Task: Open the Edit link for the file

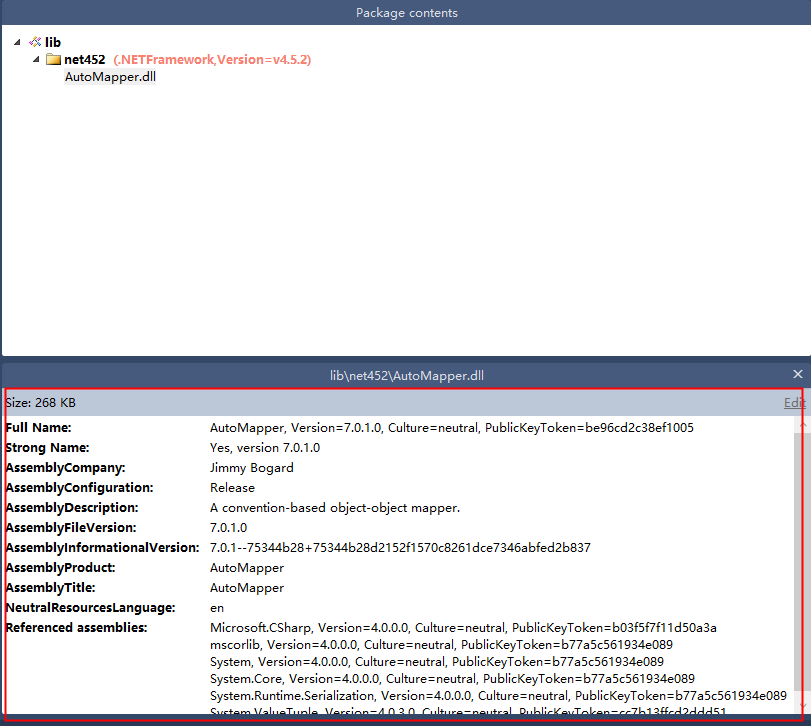Action: [794, 403]
